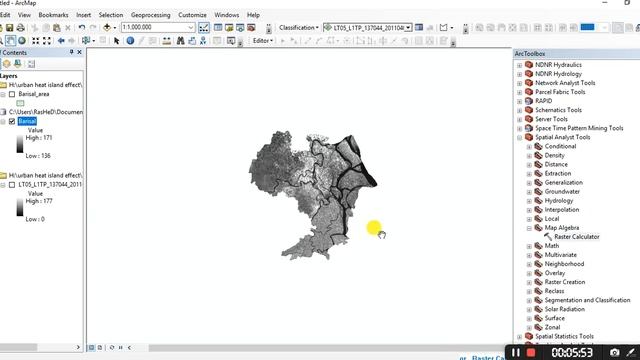640x360 pixels.
Task: Select the Pan hand tool
Action: 11,41
